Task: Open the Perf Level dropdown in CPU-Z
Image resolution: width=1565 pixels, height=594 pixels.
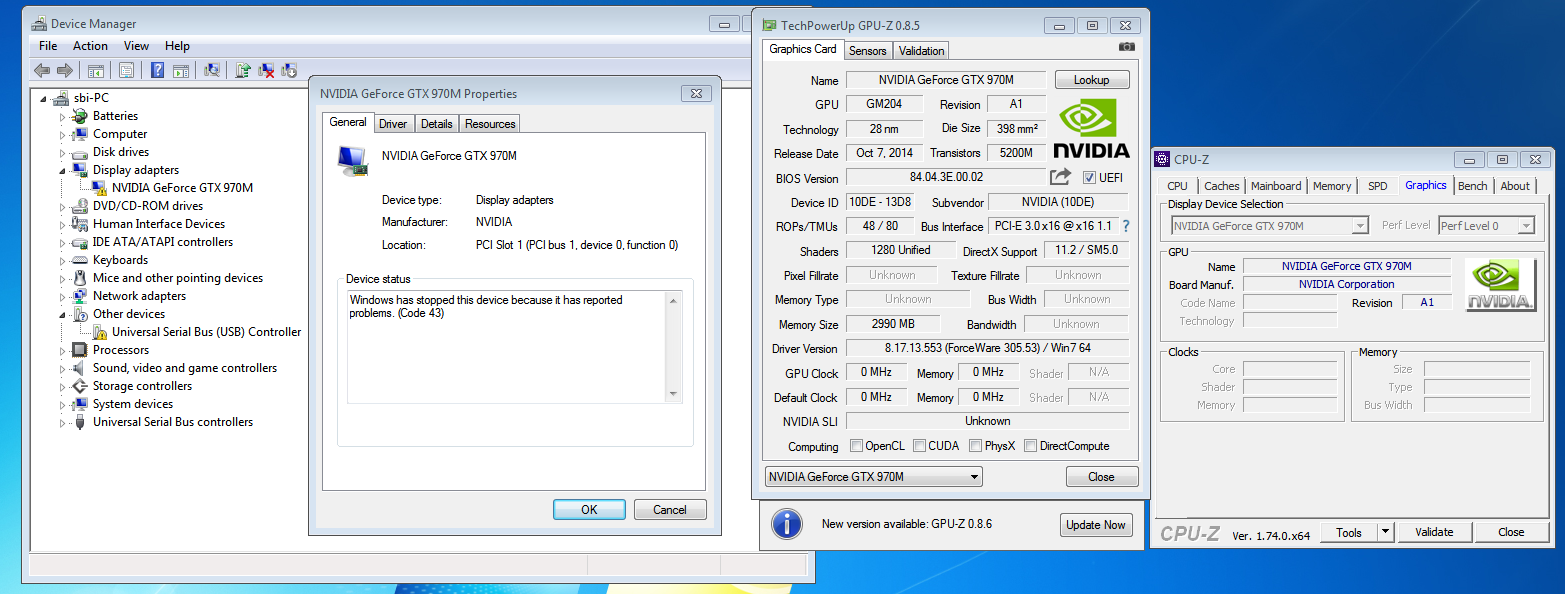Action: pyautogui.click(x=1486, y=226)
